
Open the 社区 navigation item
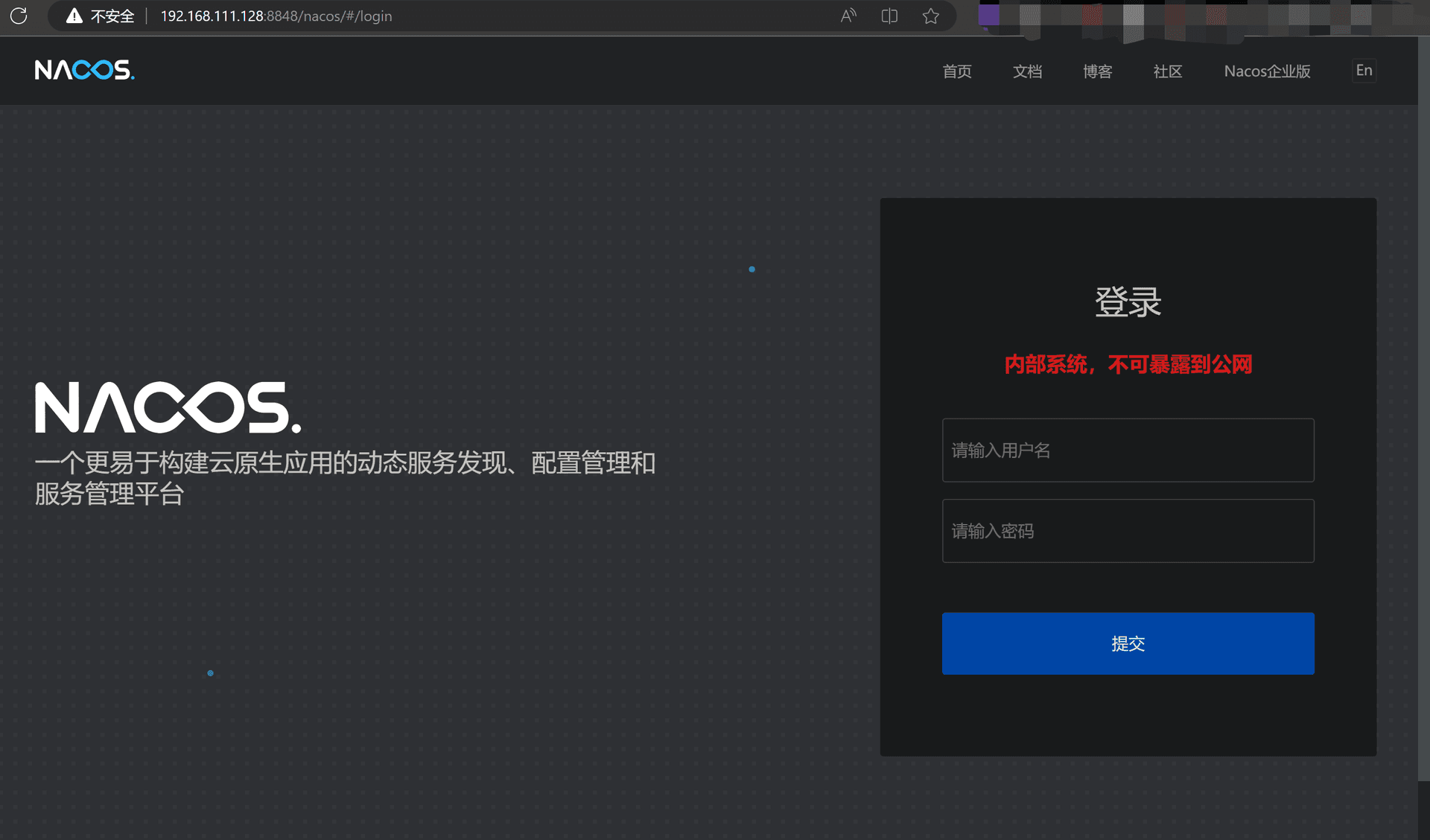tap(1167, 71)
